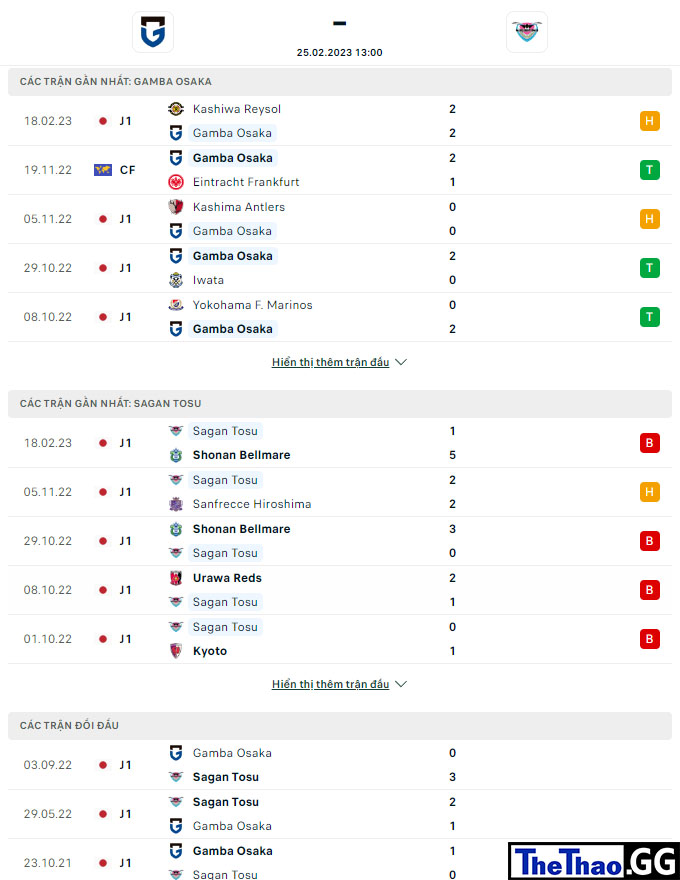Screen dimensions: 680x880
Task: Click the Eintracht Frankfurt team logo
Action: (176, 182)
